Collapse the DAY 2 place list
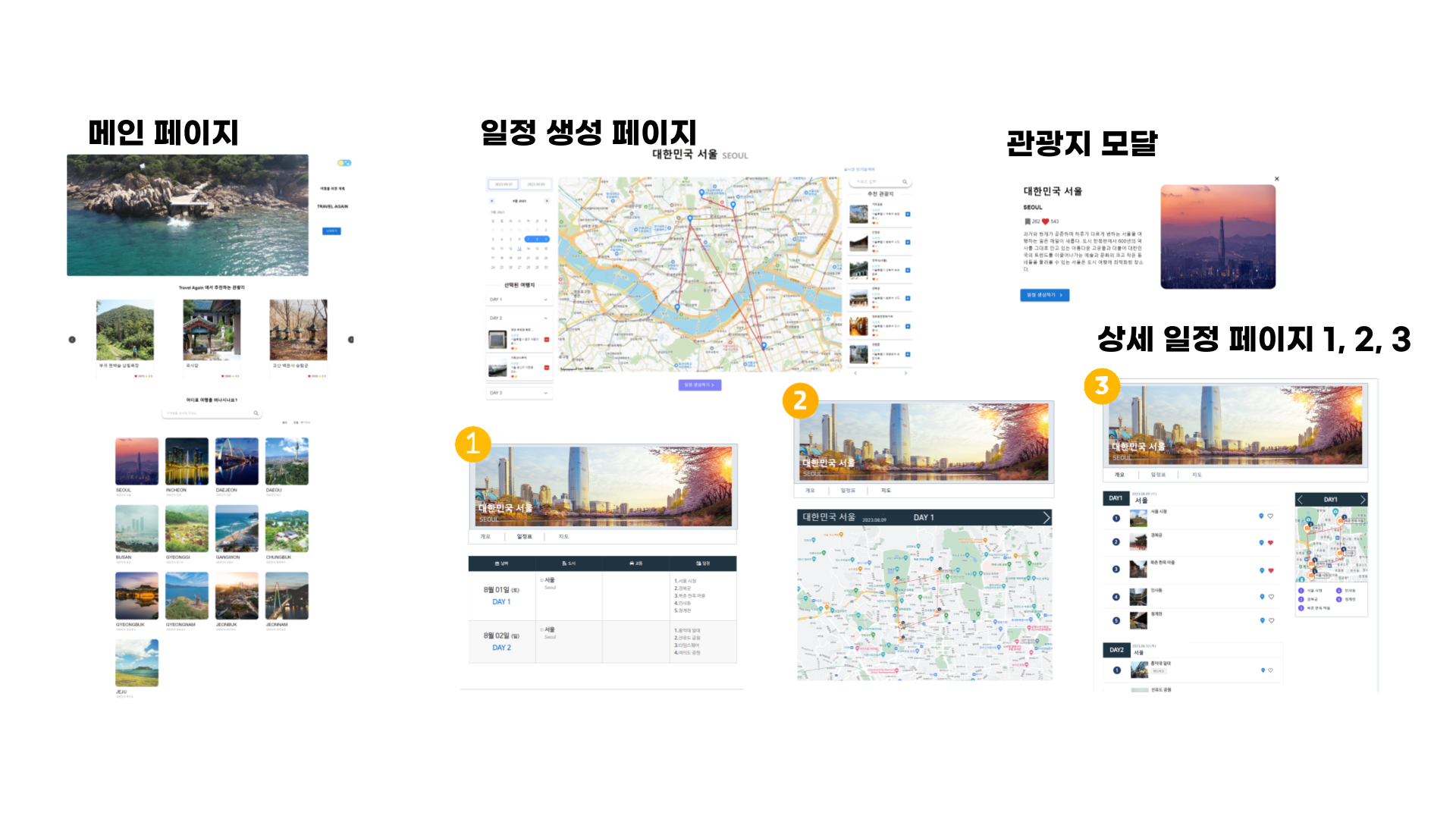The width and height of the screenshot is (1456, 819). pos(545,318)
